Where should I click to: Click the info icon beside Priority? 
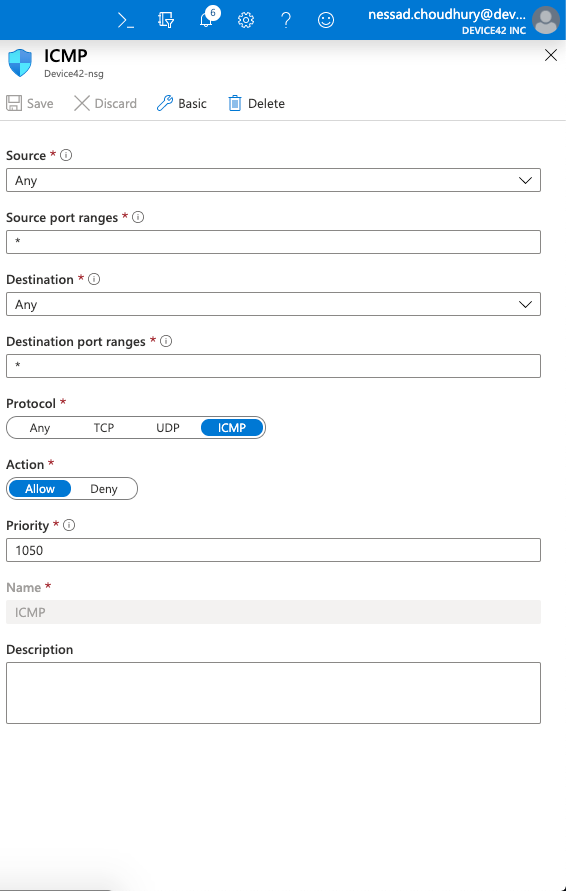[x=69, y=525]
